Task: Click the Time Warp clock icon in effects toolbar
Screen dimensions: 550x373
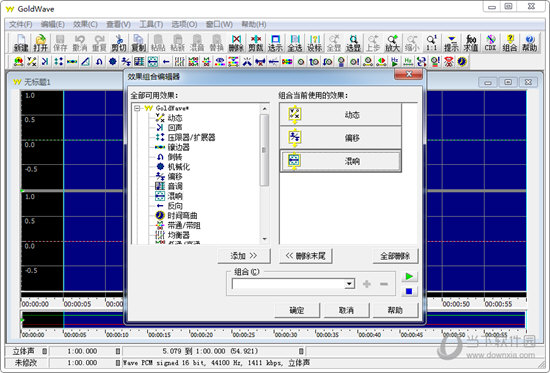Action: point(462,62)
